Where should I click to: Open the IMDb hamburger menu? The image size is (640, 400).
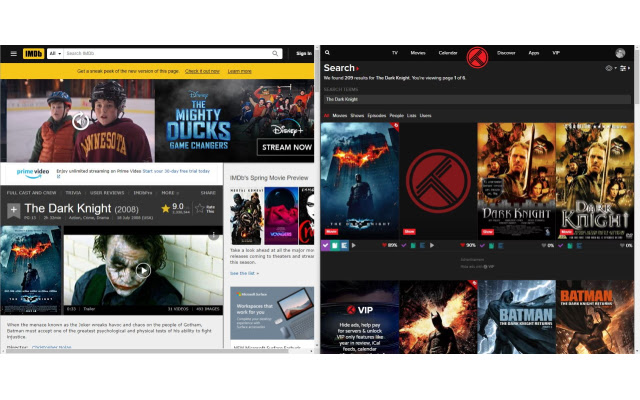13,53
